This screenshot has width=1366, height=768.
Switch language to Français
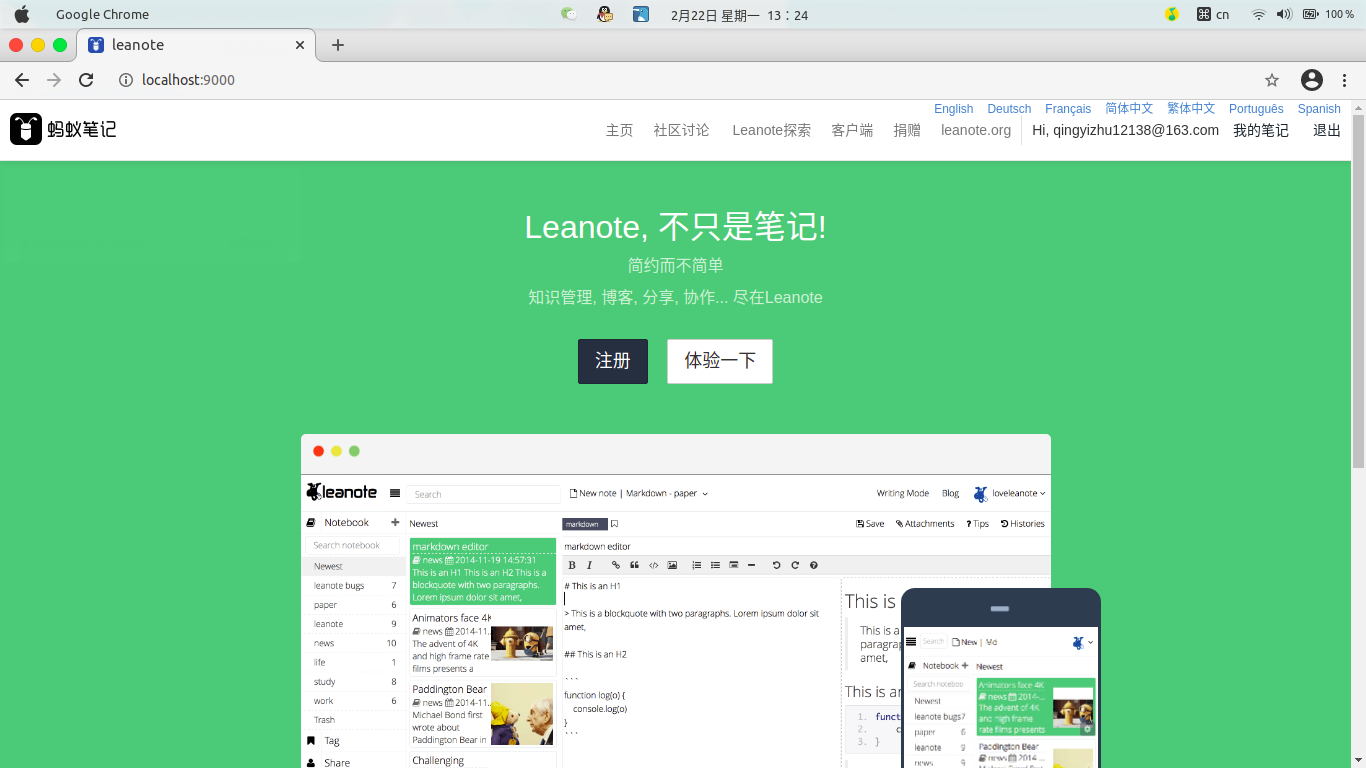(1068, 109)
